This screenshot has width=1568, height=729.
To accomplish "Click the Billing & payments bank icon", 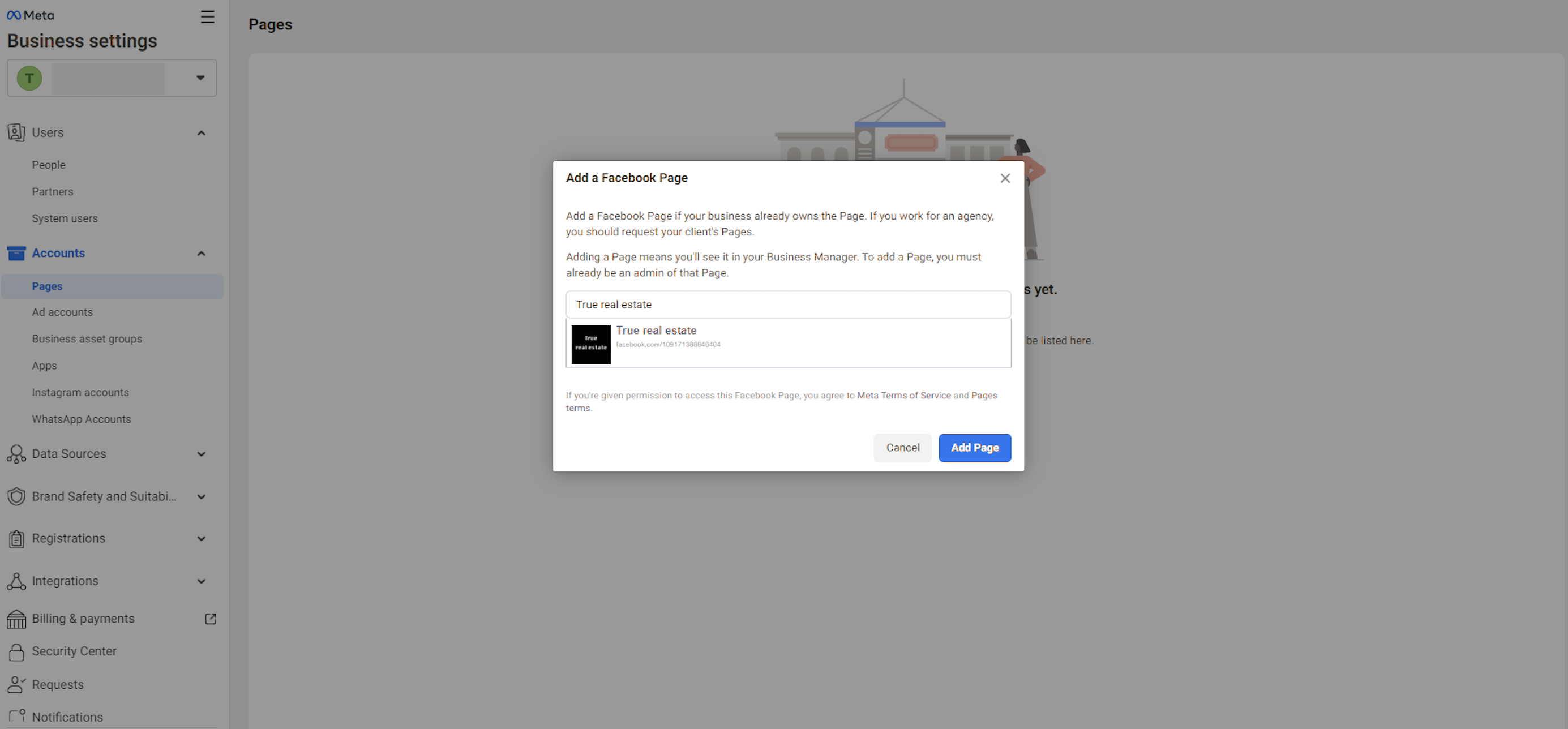I will click(16, 619).
